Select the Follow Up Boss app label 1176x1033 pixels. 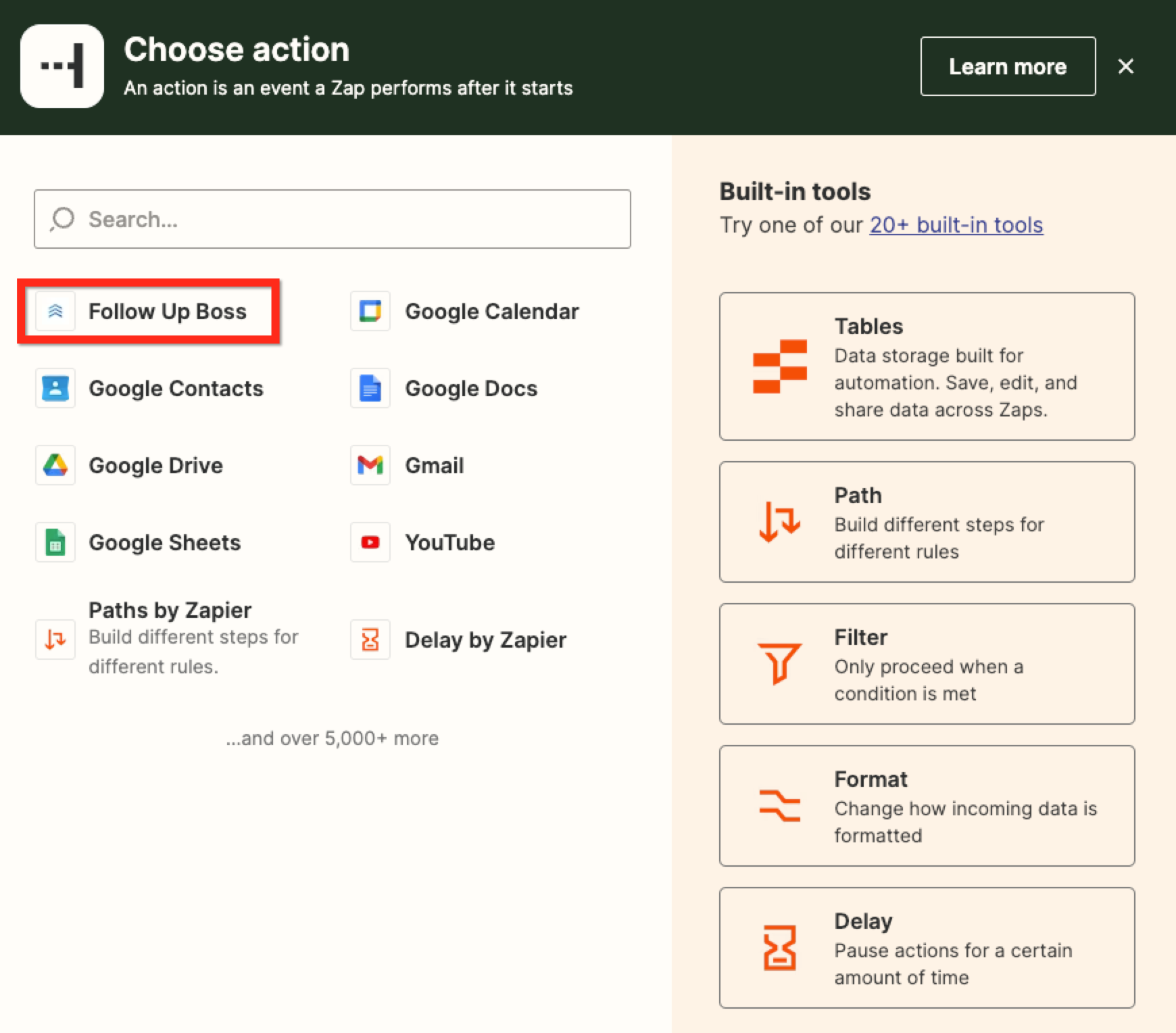coord(168,311)
